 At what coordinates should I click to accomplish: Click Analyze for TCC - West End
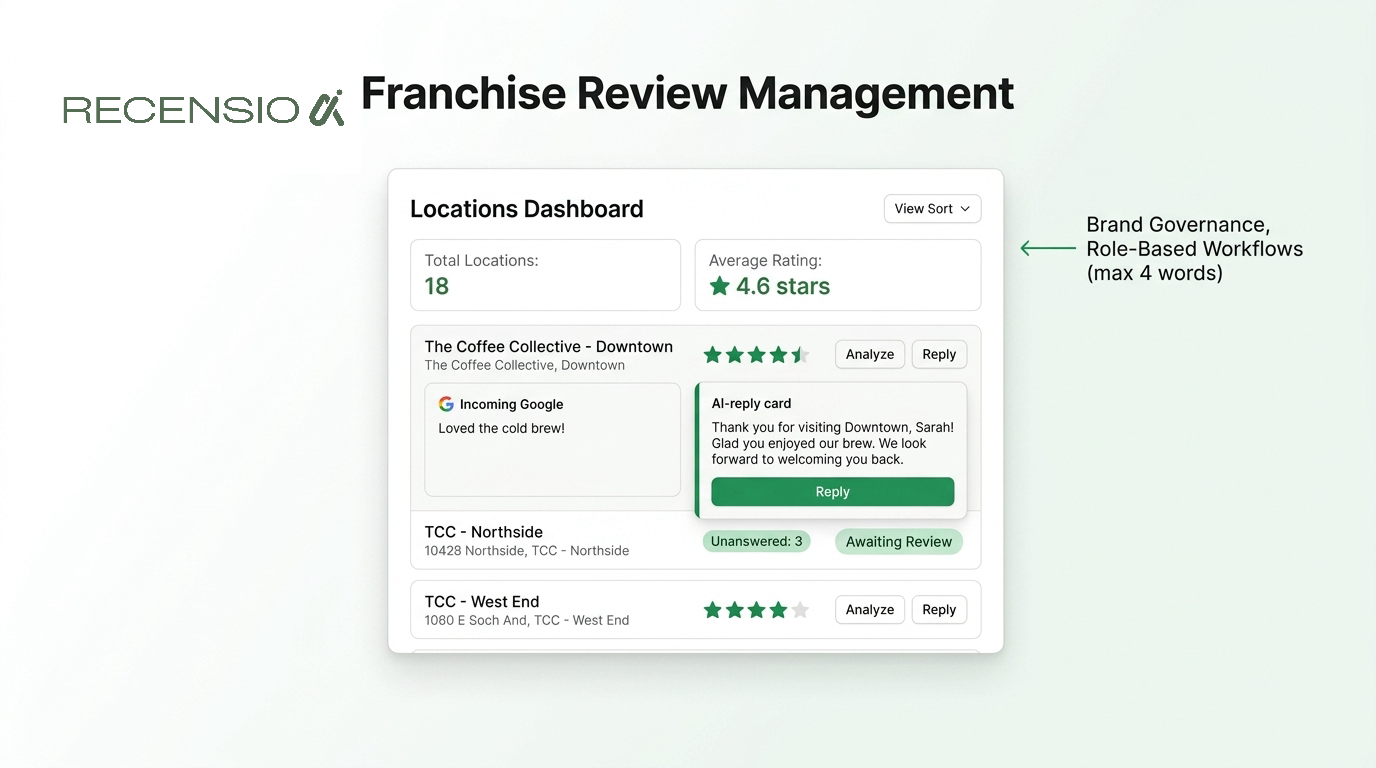click(x=870, y=610)
